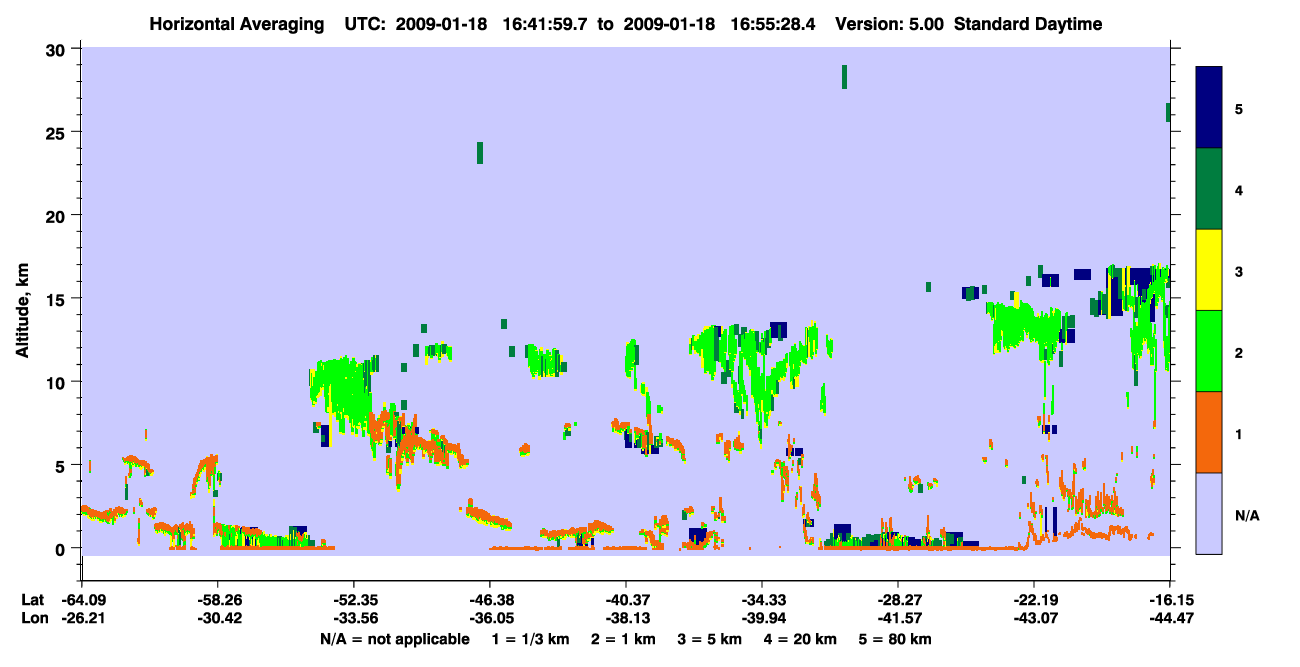Click the longitude value -43.07
The image size is (1300, 667).
(1033, 619)
